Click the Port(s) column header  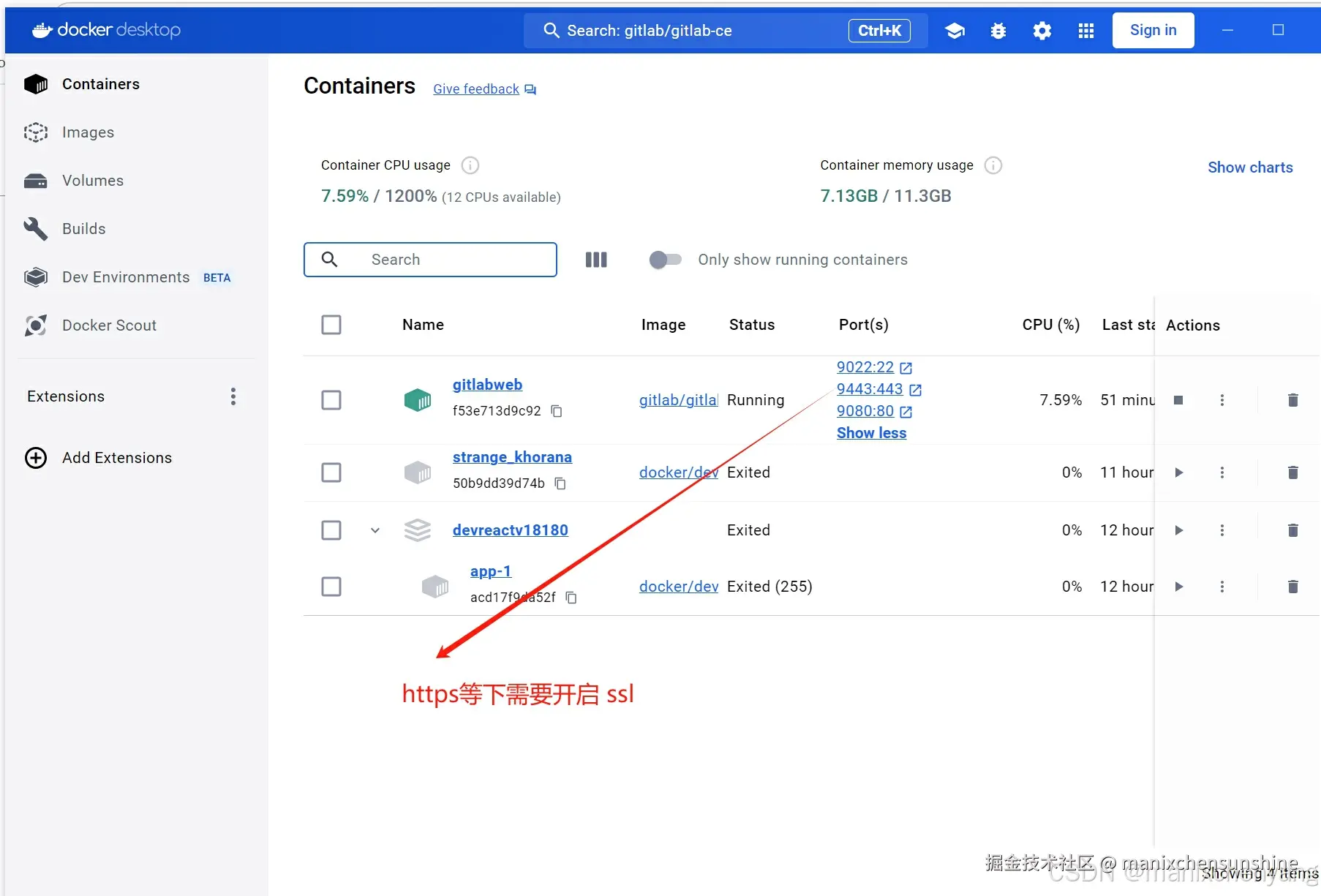point(864,325)
